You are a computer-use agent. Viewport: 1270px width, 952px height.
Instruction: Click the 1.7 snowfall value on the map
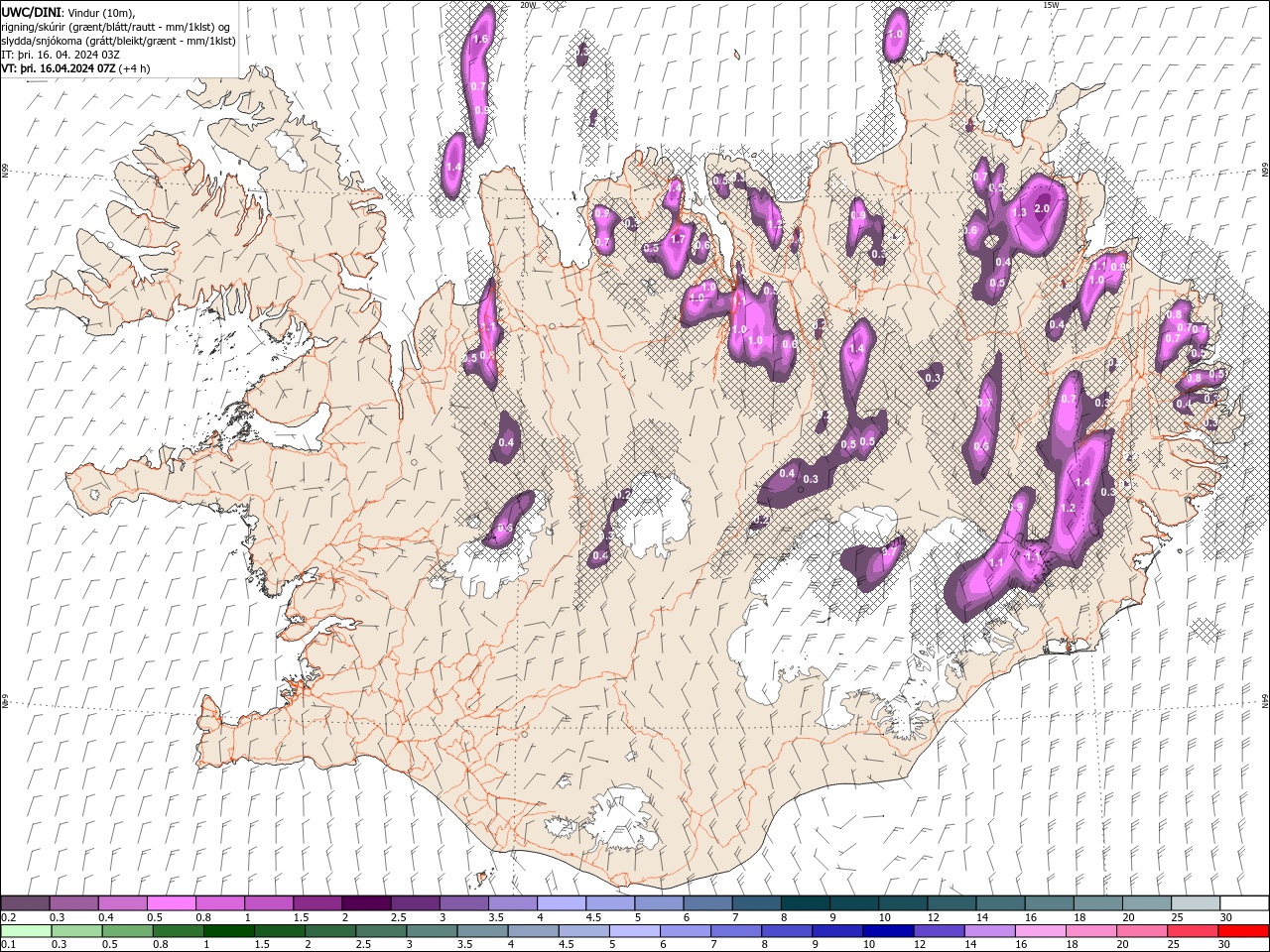[x=679, y=239]
